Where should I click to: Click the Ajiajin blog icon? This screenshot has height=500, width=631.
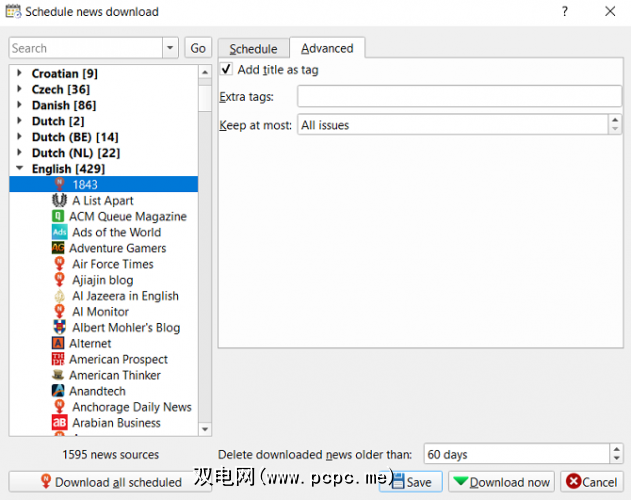pyautogui.click(x=60, y=280)
